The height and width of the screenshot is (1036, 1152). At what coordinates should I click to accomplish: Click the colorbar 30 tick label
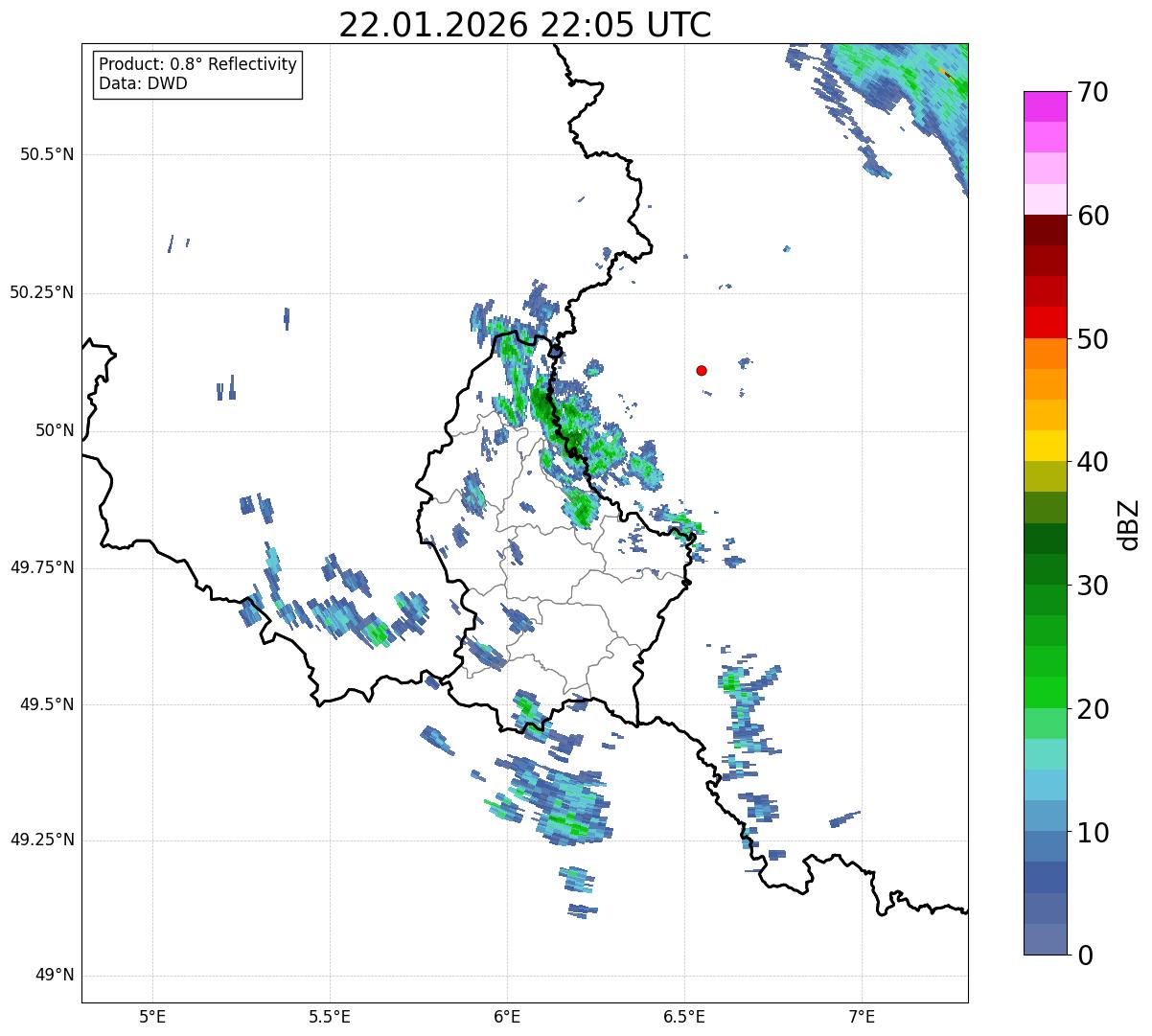pyautogui.click(x=1093, y=586)
